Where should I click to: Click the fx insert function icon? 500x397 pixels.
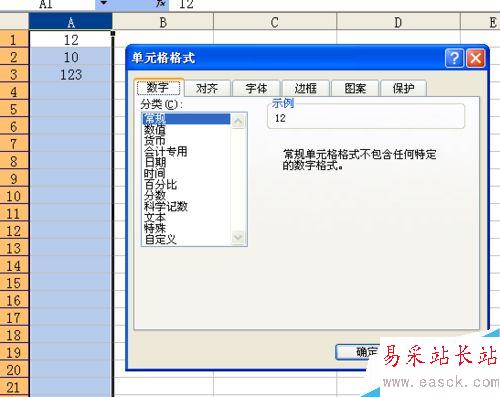161,3
